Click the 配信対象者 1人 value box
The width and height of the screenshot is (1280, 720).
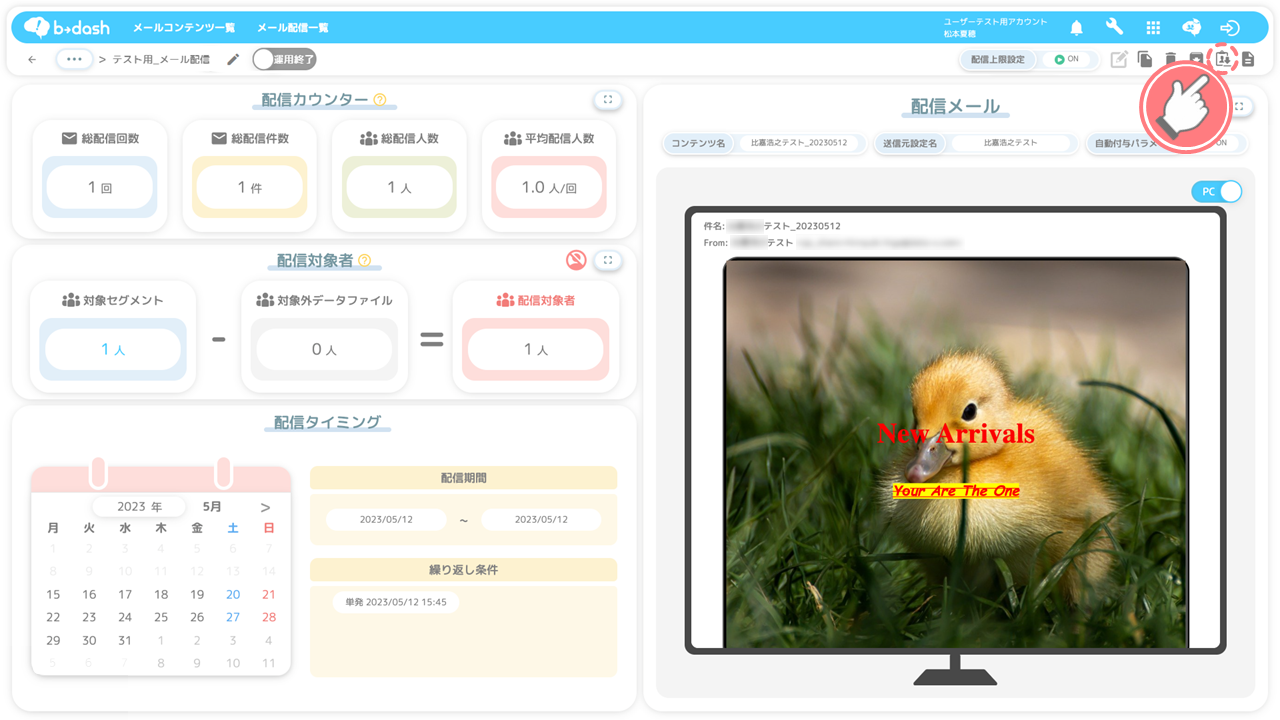click(x=536, y=349)
